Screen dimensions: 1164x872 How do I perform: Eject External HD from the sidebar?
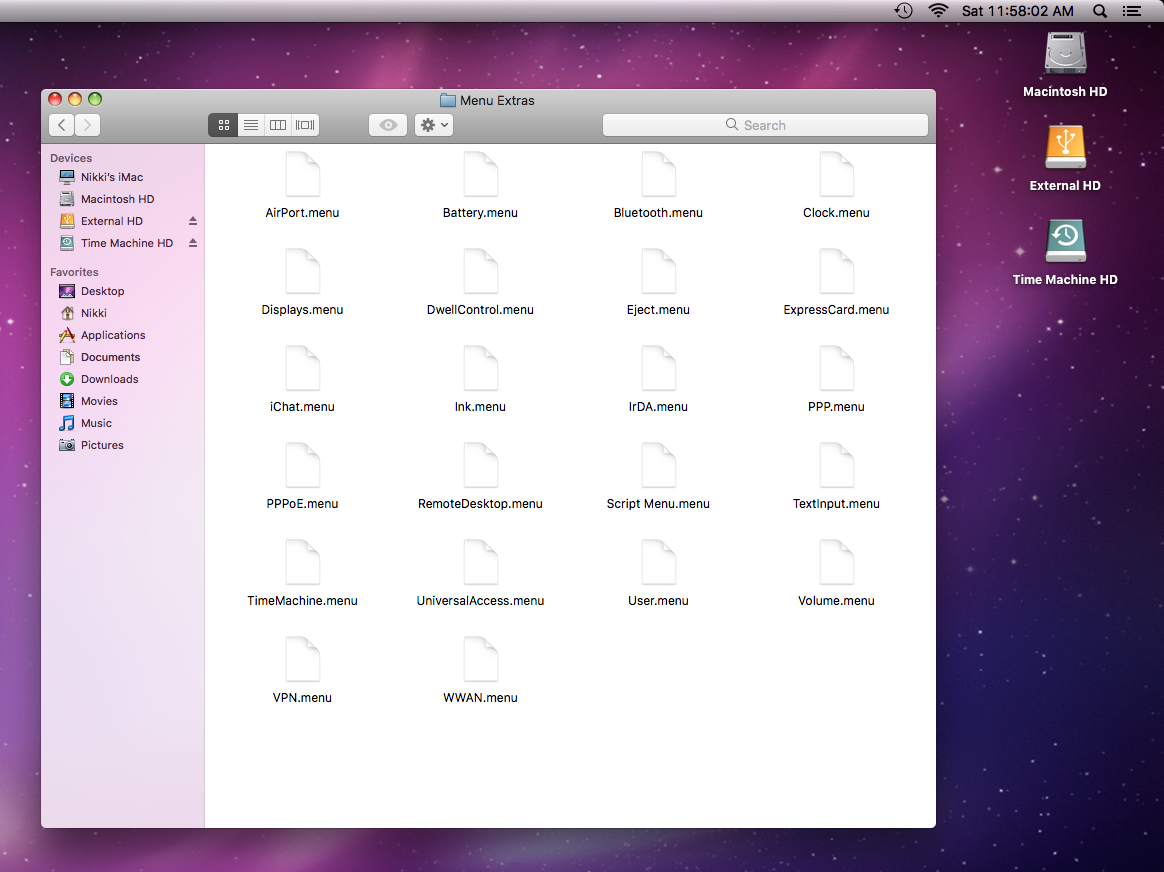click(193, 221)
